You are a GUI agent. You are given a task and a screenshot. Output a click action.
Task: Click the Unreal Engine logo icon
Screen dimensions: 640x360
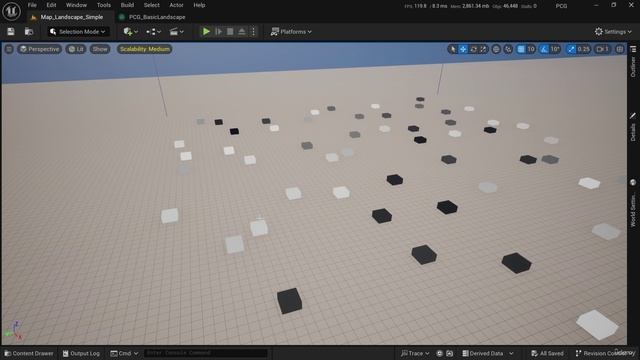pyautogui.click(x=11, y=11)
